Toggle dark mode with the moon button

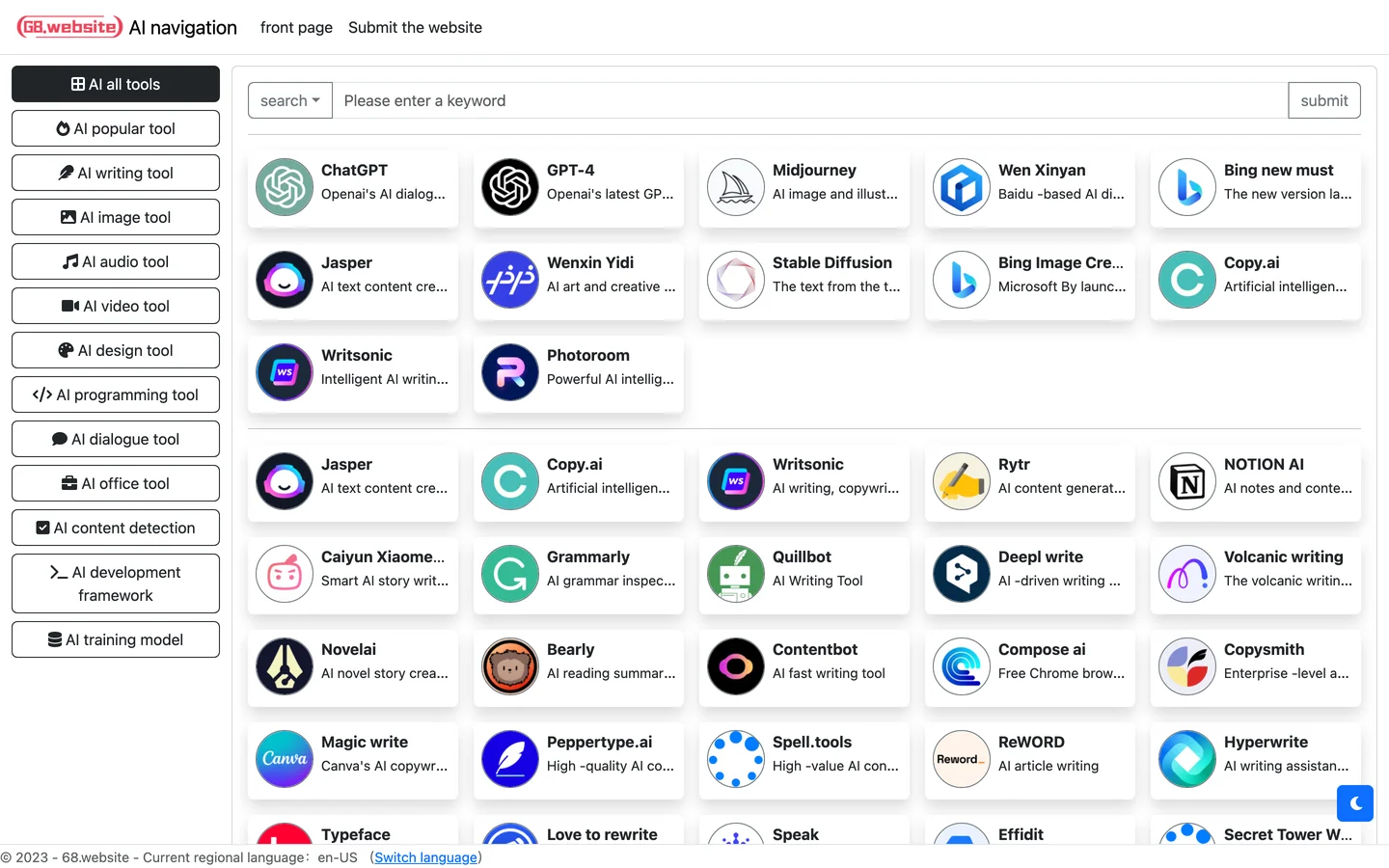pos(1355,802)
